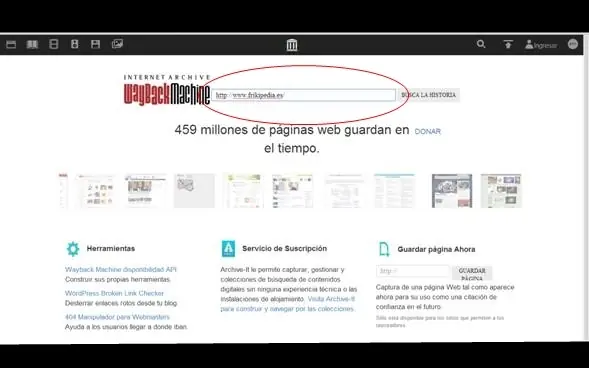Click 'Desterrar enlaces rotos desde tu blog' text
The image size is (589, 368).
pyautogui.click(x=121, y=303)
